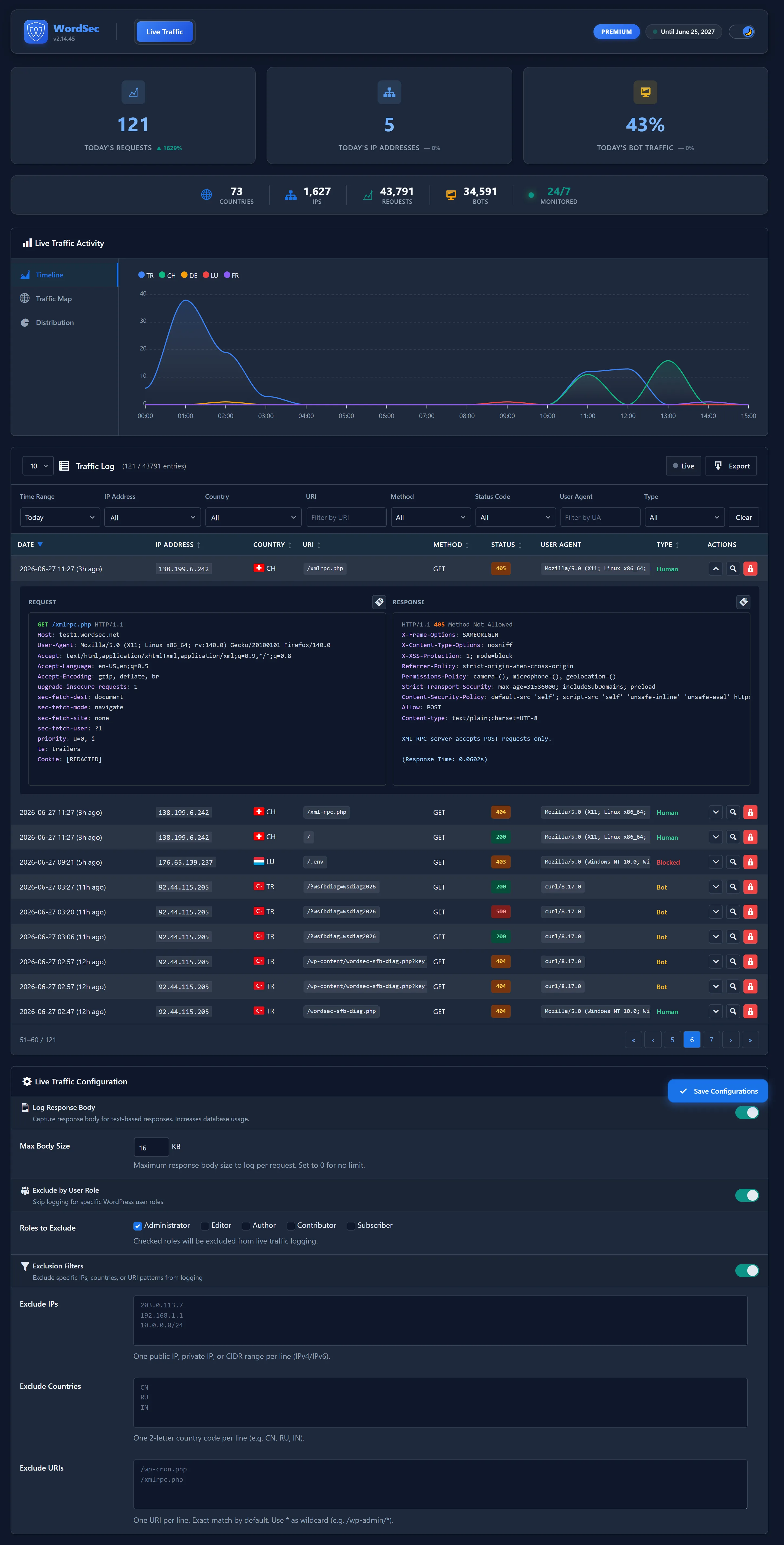Open the rows-per-page dropdown showing 10
Screen dimensions: 784x1545
pyautogui.click(x=38, y=466)
